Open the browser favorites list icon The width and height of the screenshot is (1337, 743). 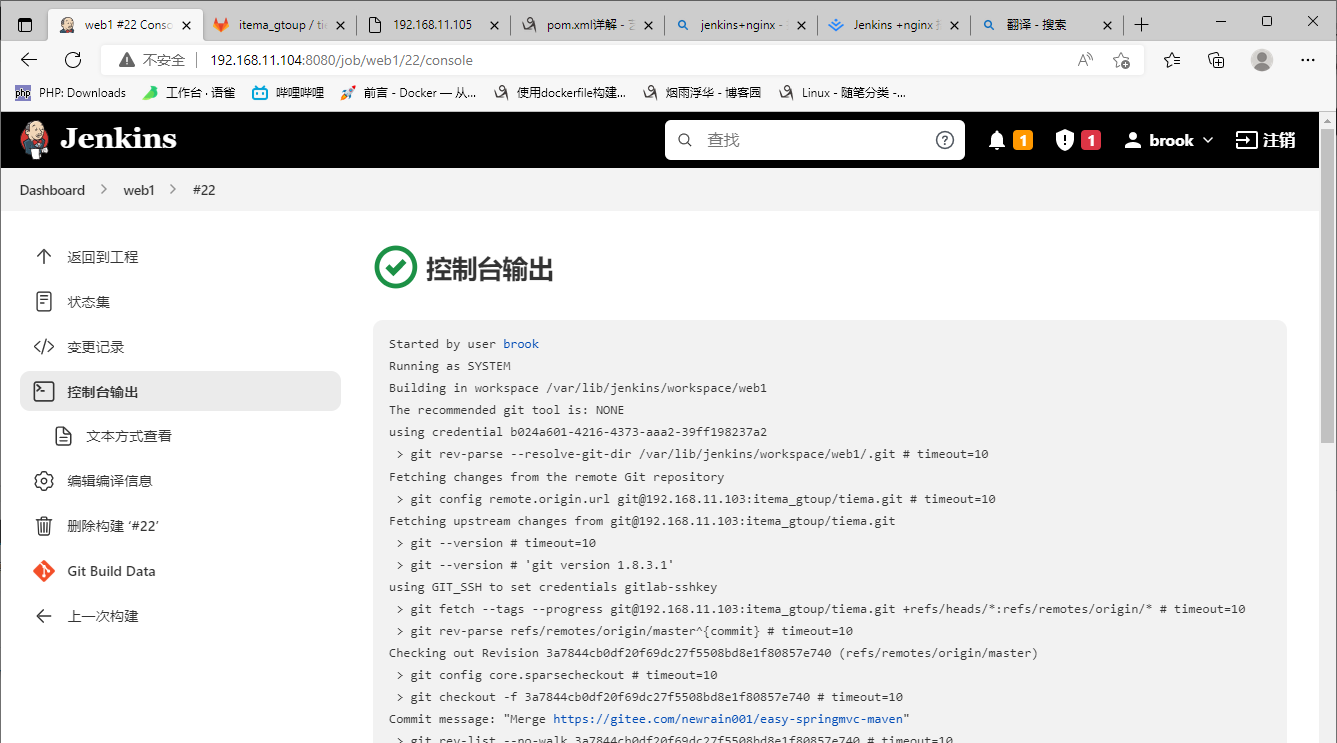click(1172, 60)
